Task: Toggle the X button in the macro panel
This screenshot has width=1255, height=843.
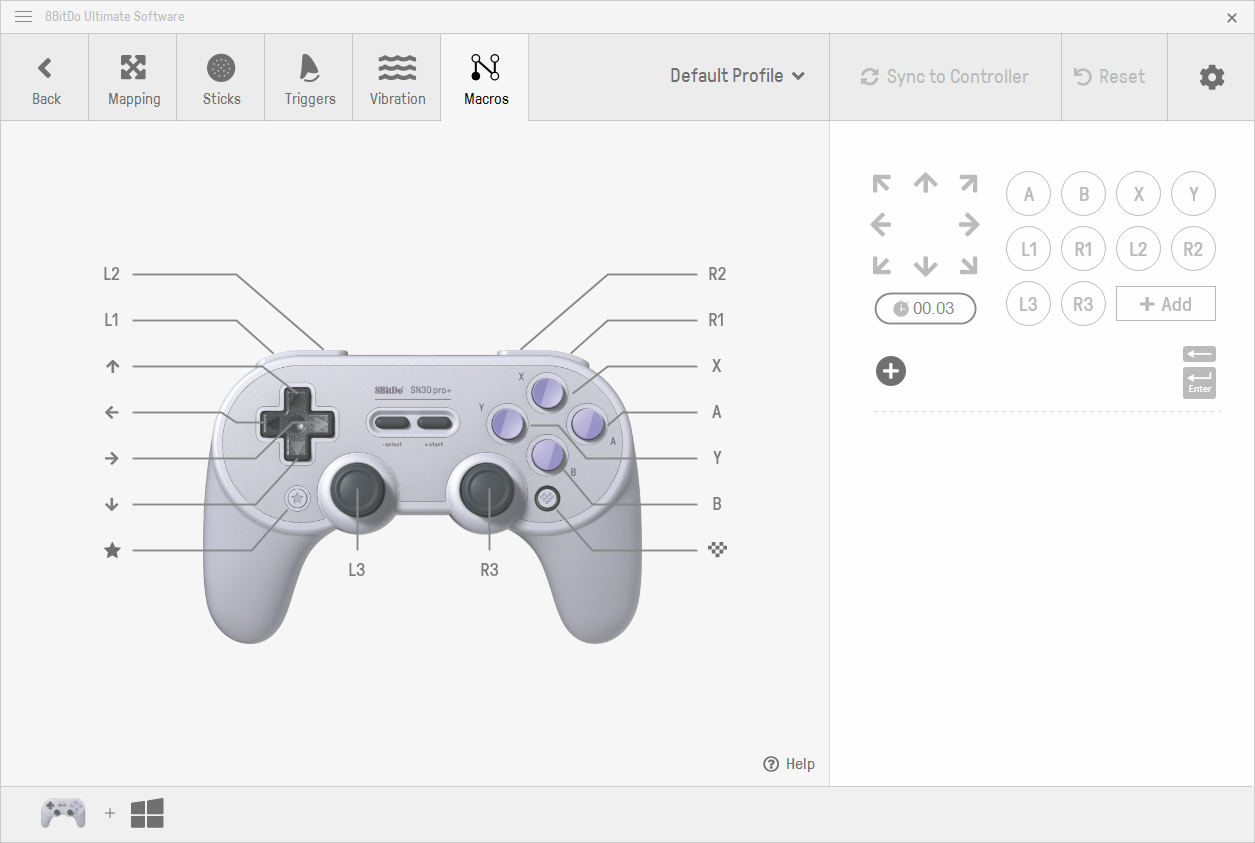Action: pos(1138,194)
